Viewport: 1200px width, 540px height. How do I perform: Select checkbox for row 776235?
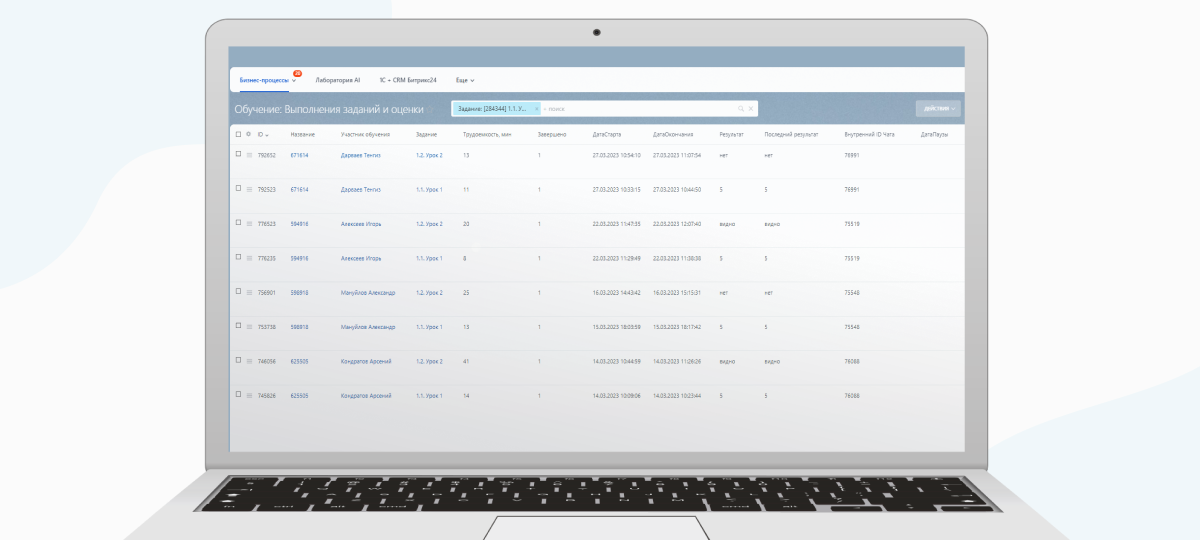click(238, 257)
